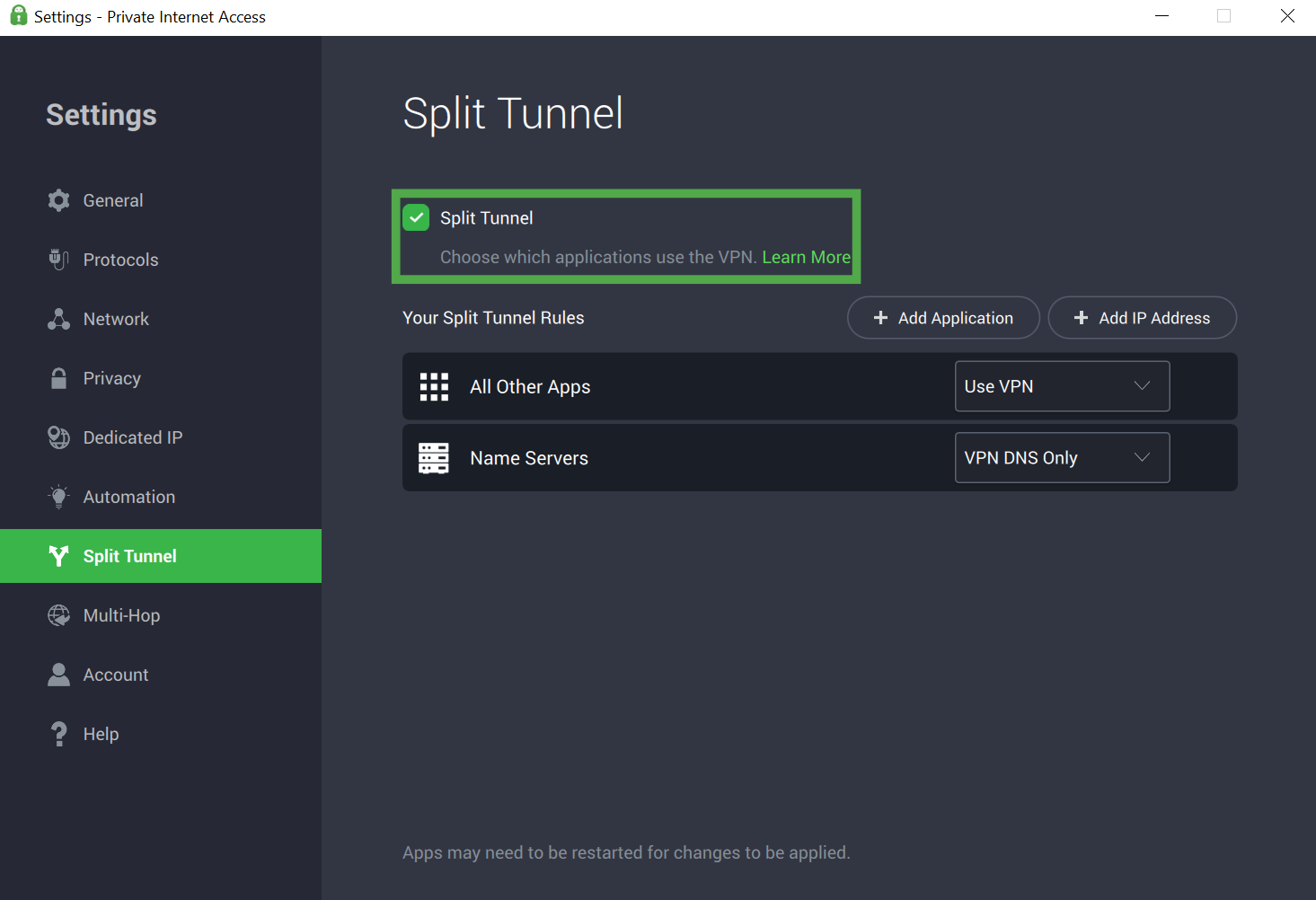Click the "Settings" sidebar heading
Viewport: 1316px width, 900px height.
[x=102, y=115]
